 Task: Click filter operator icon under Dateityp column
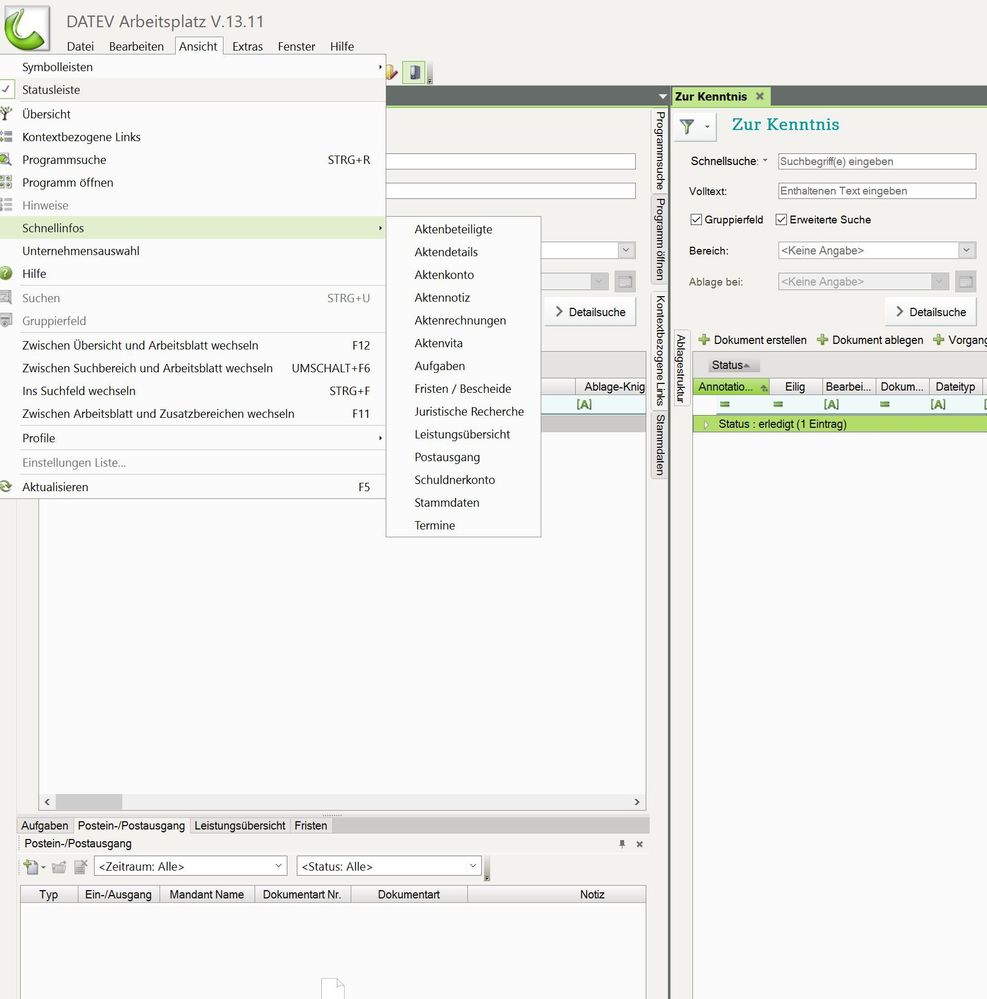(938, 404)
